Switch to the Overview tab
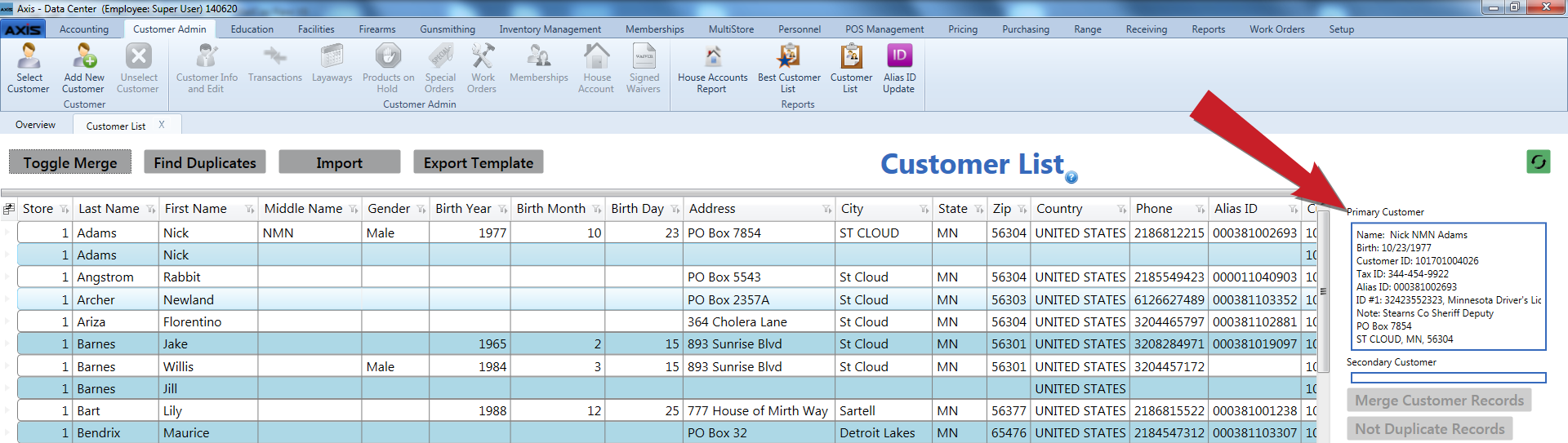1568x443 pixels. click(x=36, y=125)
